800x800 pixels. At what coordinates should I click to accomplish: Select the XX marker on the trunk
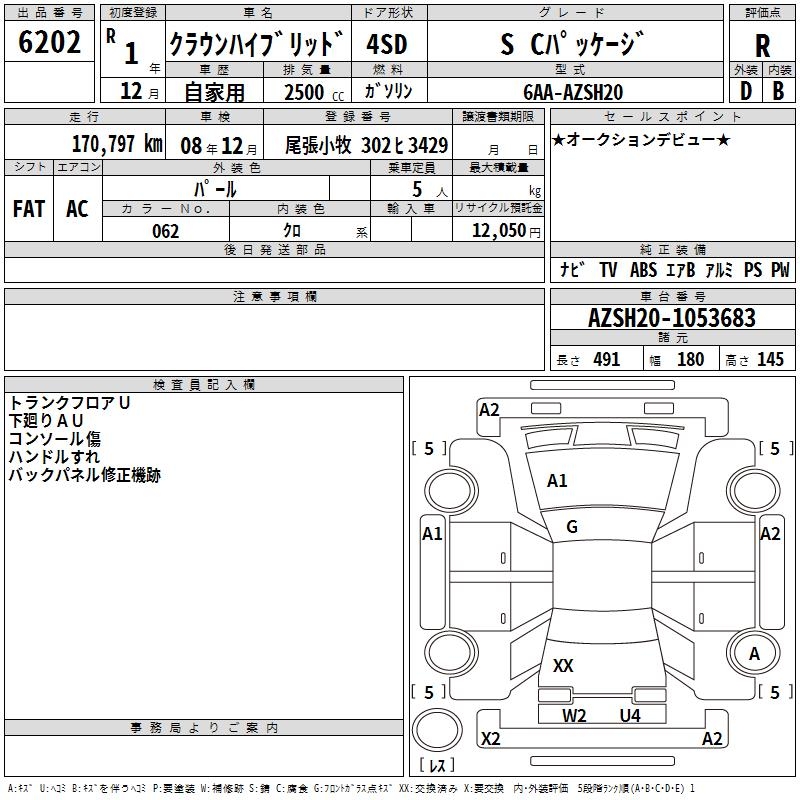563,666
